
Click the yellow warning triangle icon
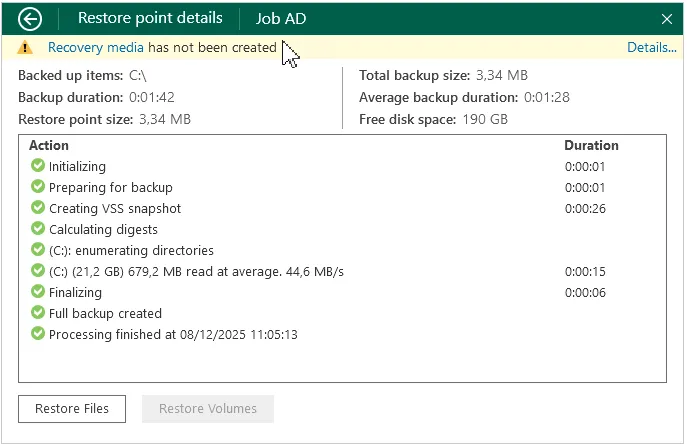pyautogui.click(x=26, y=48)
